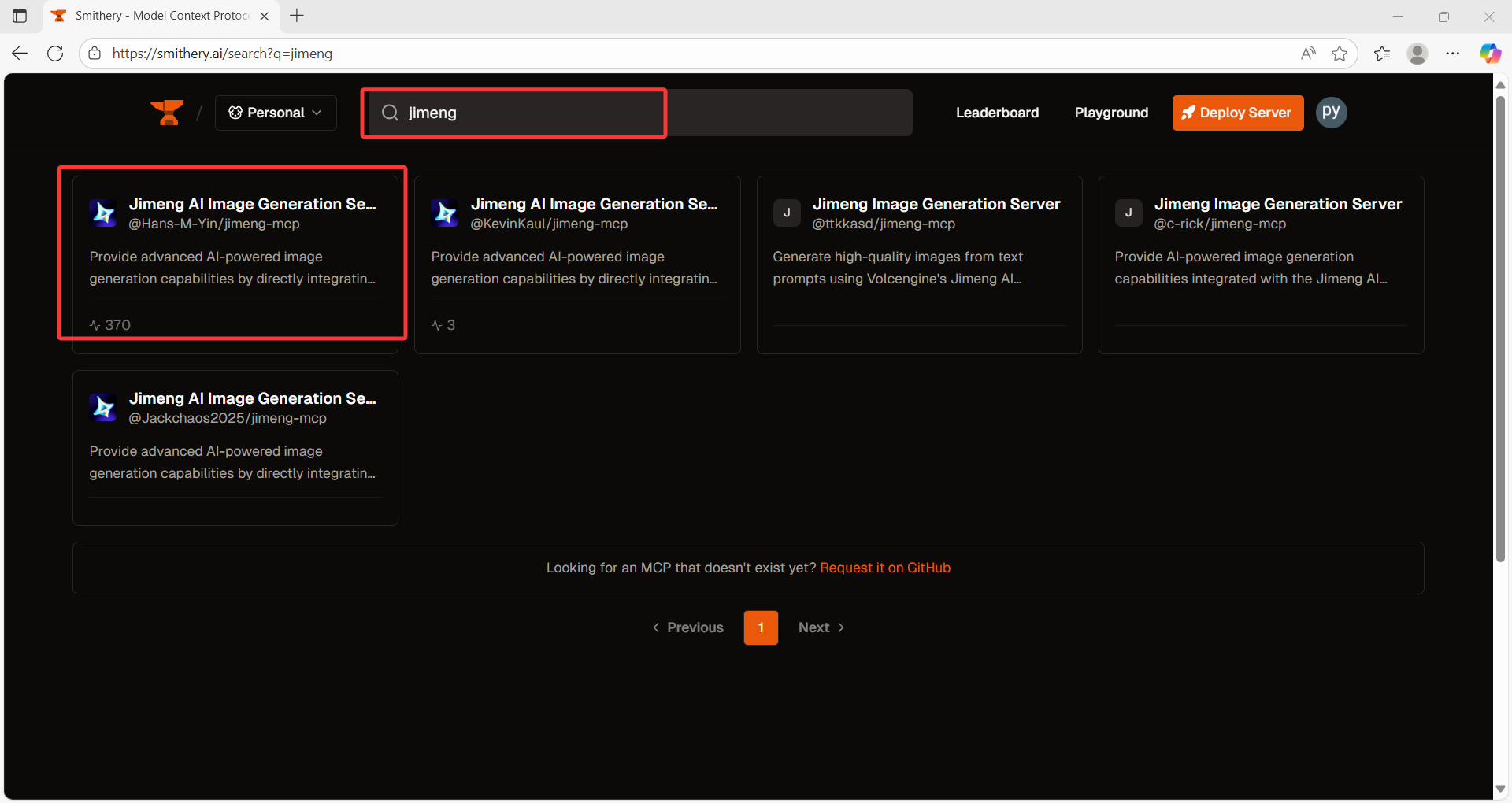Close the Smithery tab
Screen dimensions: 1512x803
click(x=265, y=16)
